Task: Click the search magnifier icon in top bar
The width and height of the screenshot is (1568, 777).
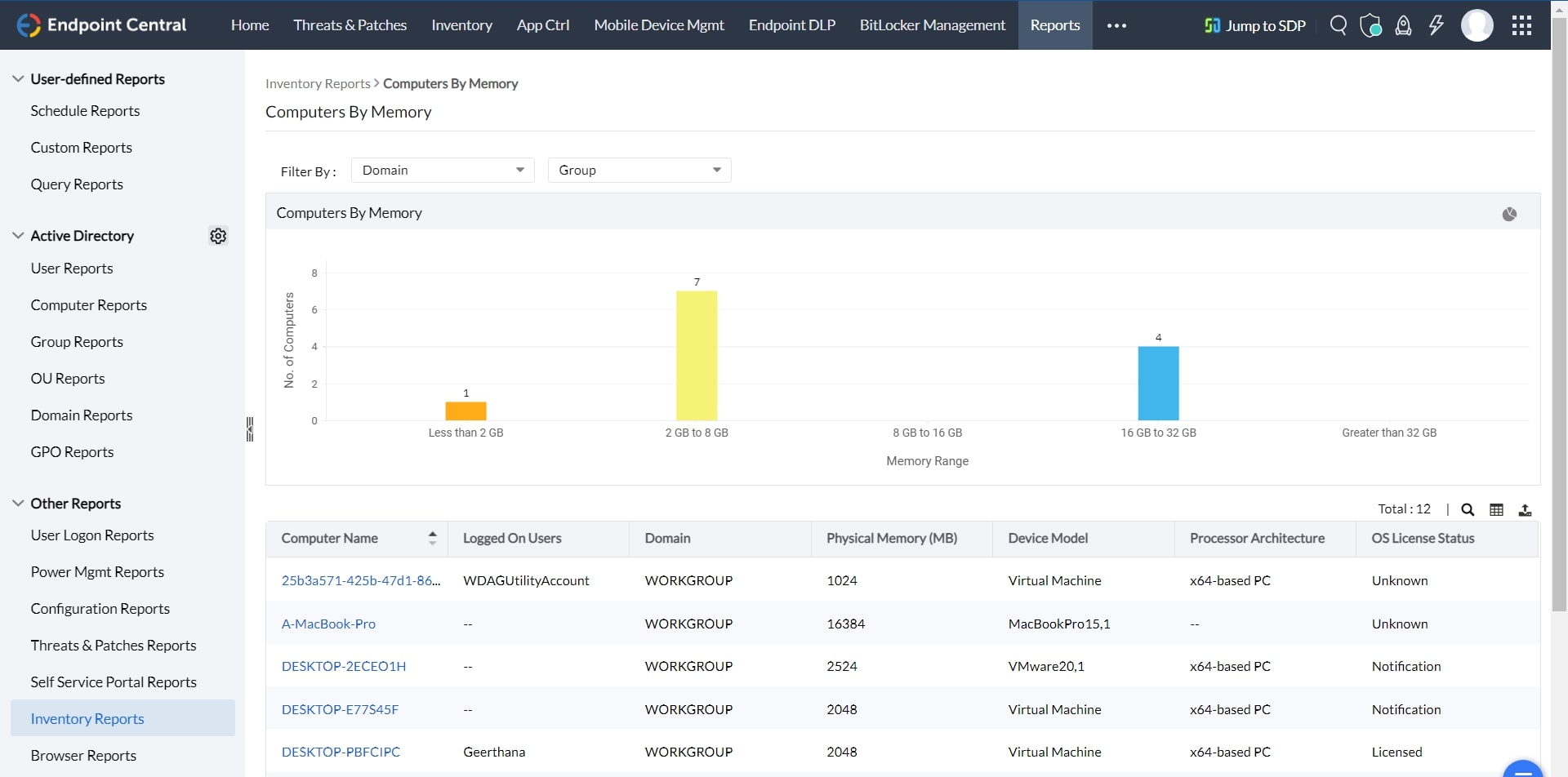Action: coord(1338,25)
